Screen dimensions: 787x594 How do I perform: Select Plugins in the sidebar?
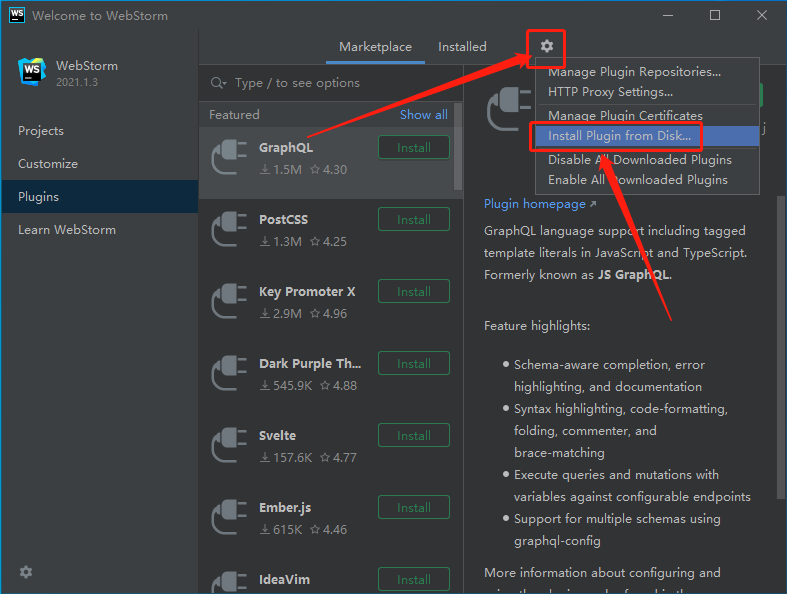(x=100, y=197)
